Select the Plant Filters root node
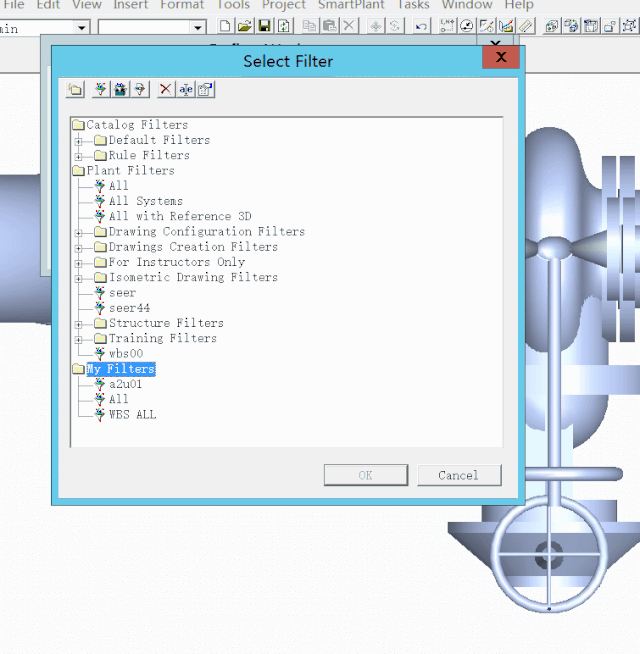 click(x=130, y=170)
